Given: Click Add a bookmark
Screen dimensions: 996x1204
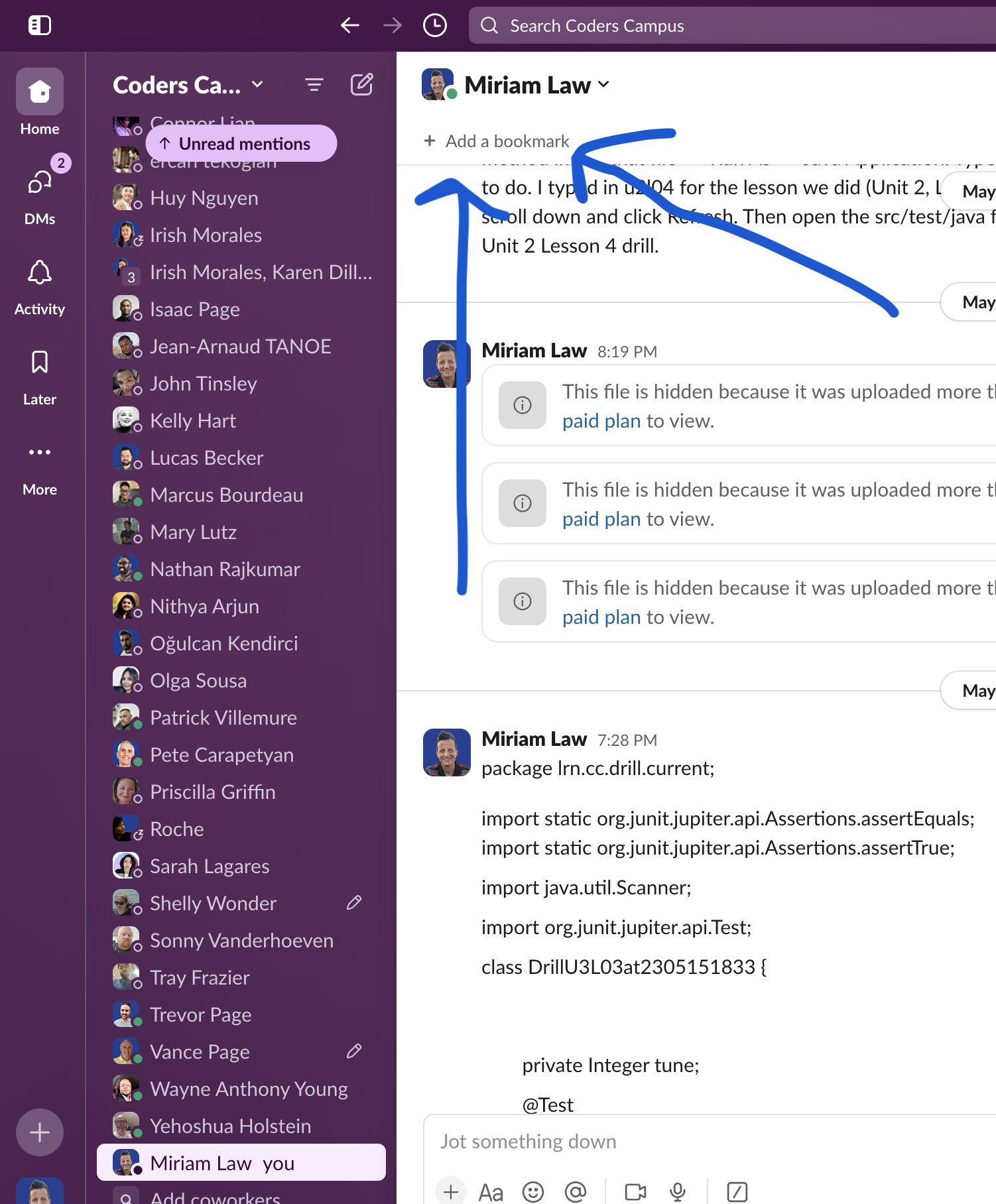Looking at the screenshot, I should [x=497, y=141].
